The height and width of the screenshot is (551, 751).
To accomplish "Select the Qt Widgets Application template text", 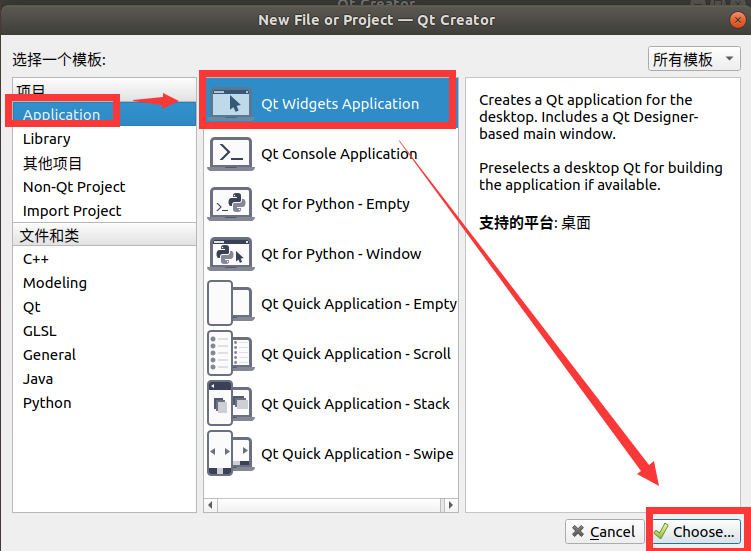I will pyautogui.click(x=340, y=104).
